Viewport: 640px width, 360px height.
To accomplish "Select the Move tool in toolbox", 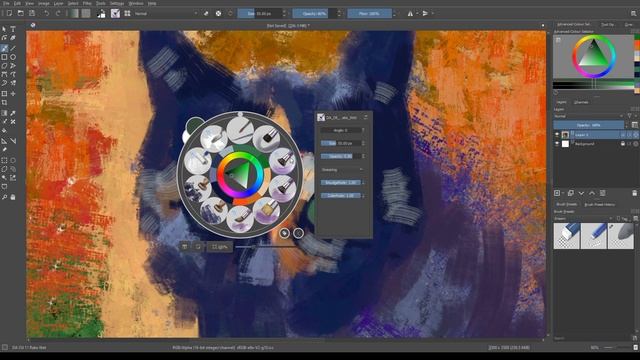I will tap(13, 93).
